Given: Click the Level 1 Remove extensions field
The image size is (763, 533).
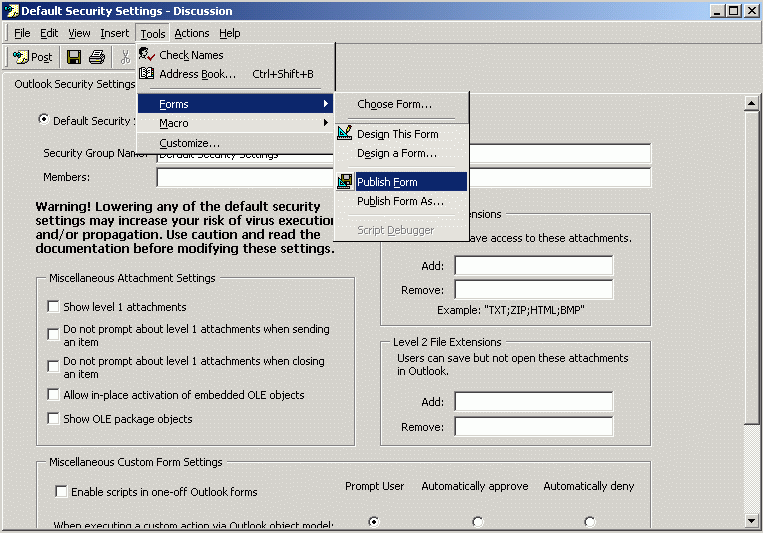Looking at the screenshot, I should coord(534,290).
